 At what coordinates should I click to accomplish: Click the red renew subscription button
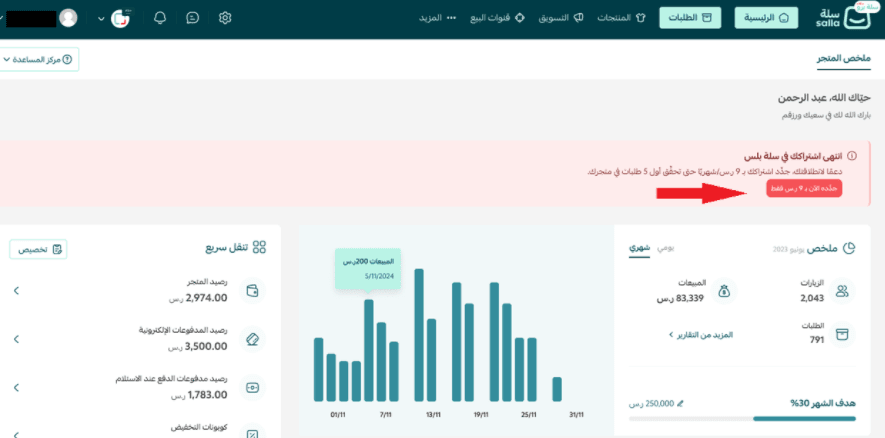(x=804, y=189)
